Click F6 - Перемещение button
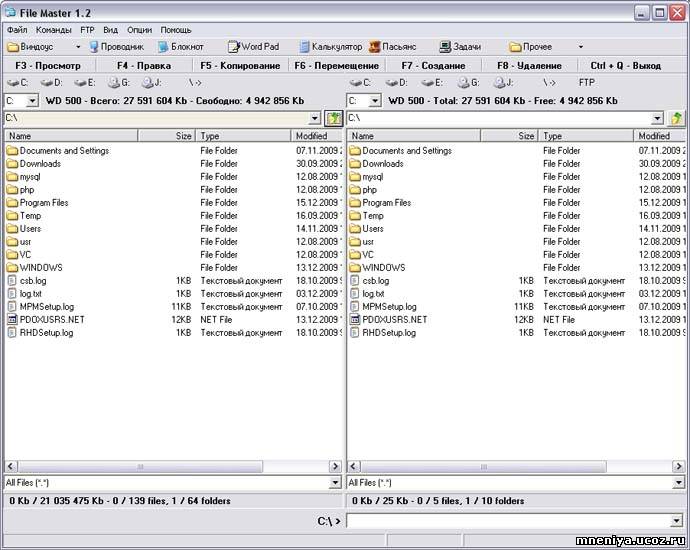690x550 pixels. [337, 66]
